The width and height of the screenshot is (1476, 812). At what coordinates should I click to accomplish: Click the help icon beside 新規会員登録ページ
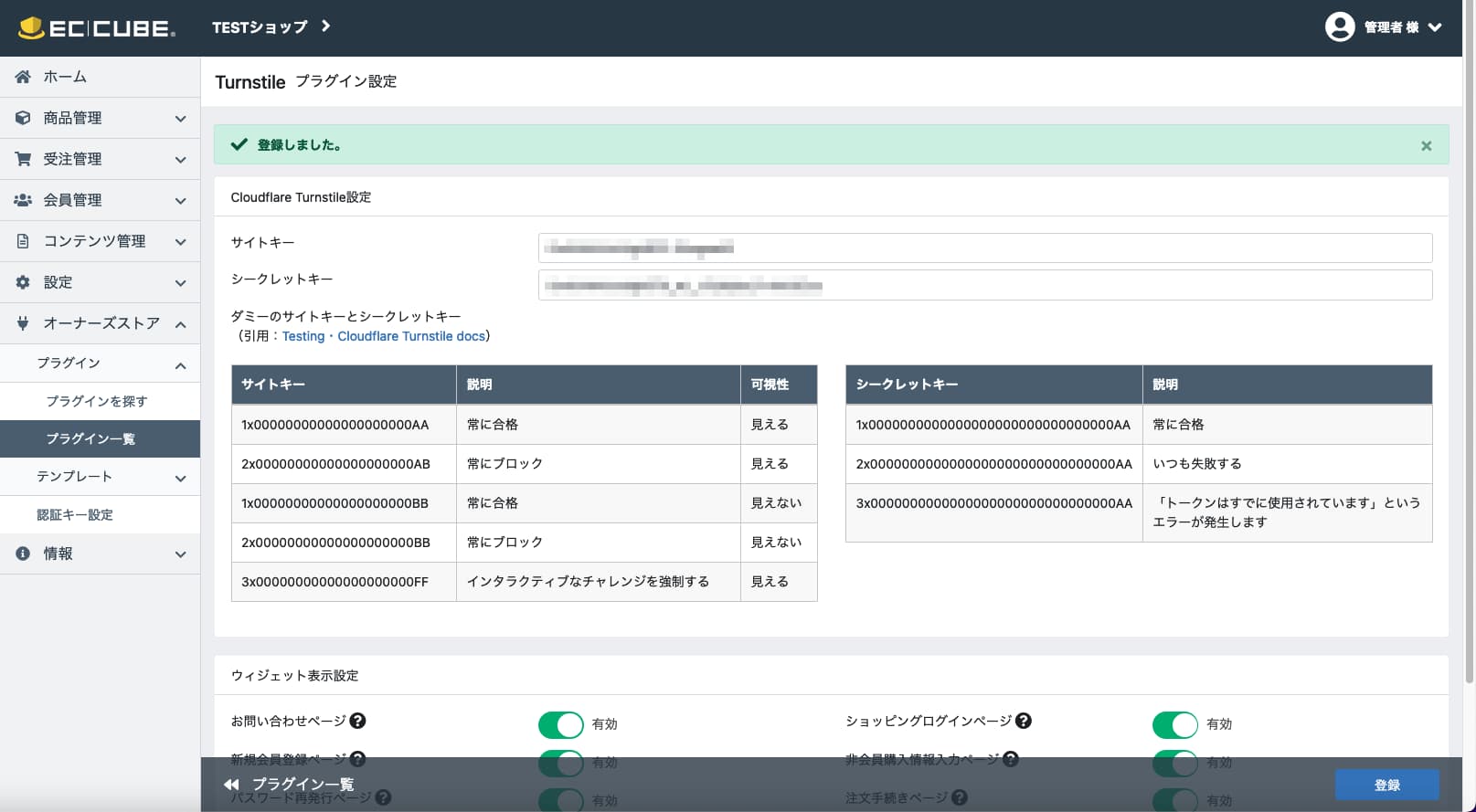(358, 759)
